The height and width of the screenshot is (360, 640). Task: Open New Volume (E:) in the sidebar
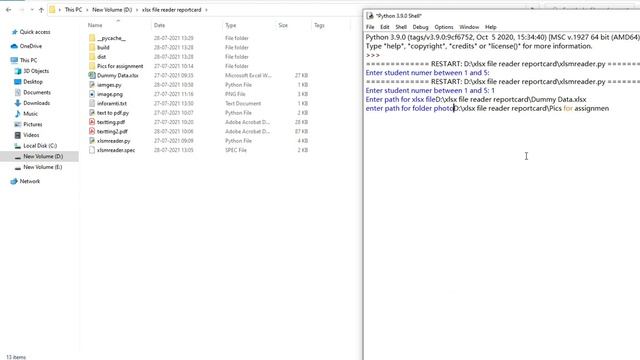[x=38, y=167]
